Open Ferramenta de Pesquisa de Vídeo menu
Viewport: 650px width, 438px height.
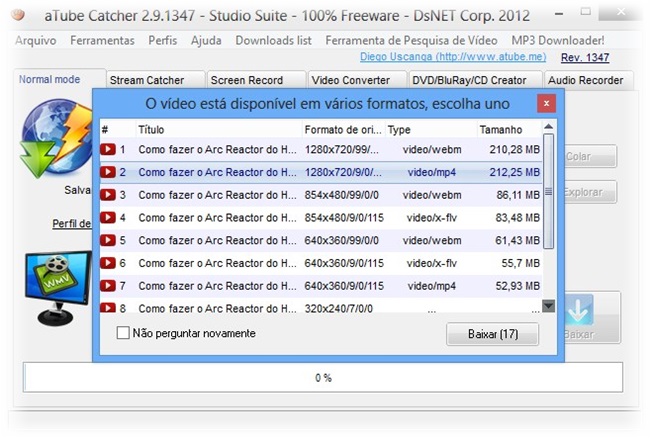(x=411, y=41)
